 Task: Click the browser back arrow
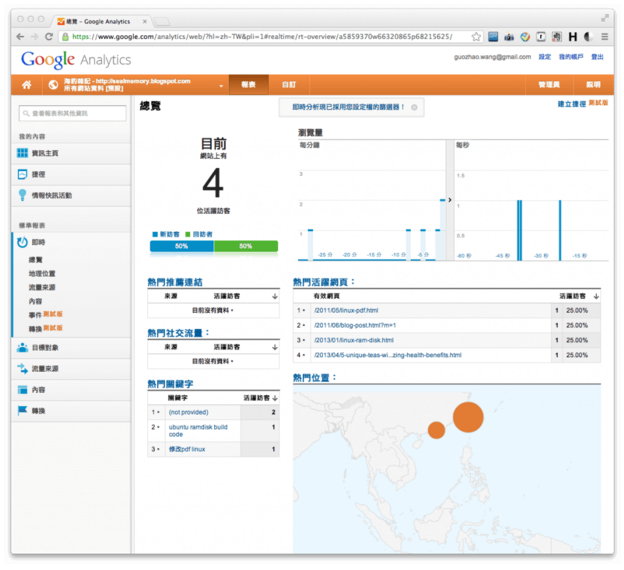(20, 37)
